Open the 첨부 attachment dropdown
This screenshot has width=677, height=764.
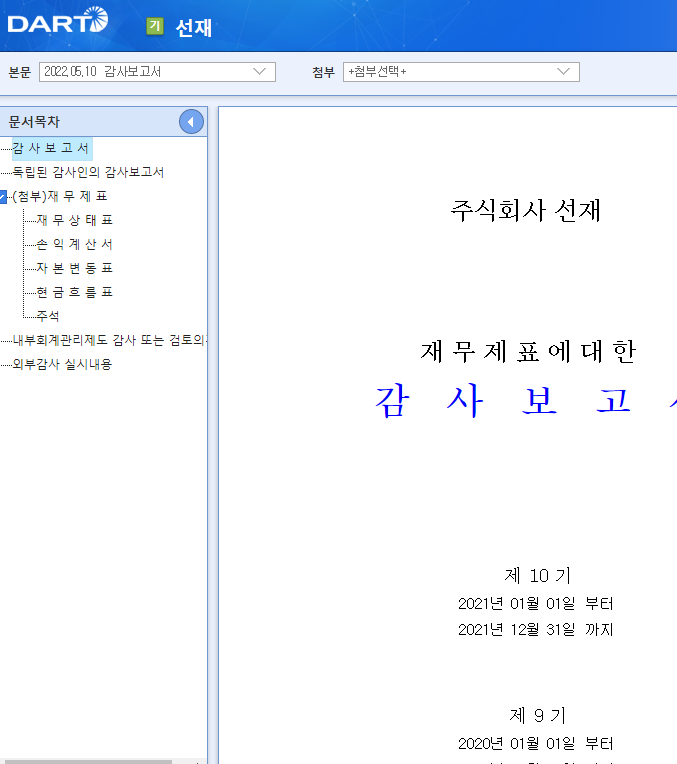[x=461, y=72]
